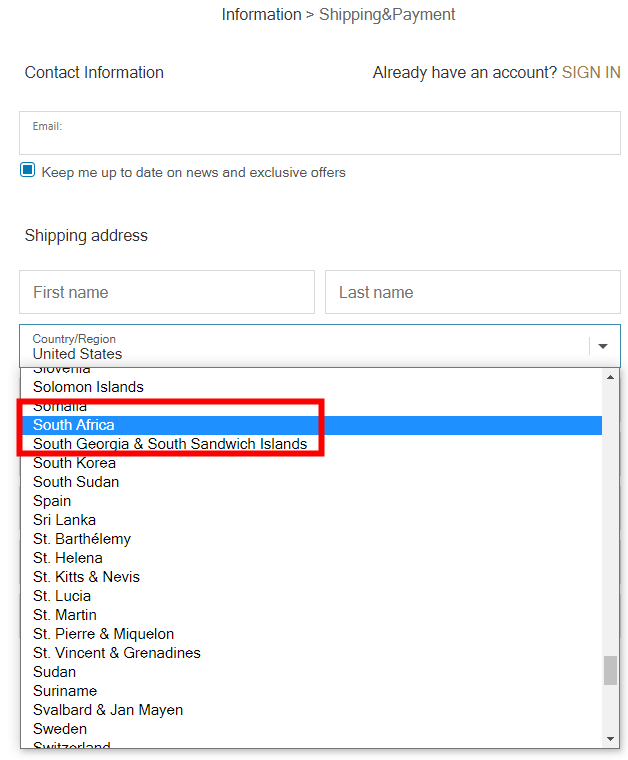Choose Sweden from country options

60,729
